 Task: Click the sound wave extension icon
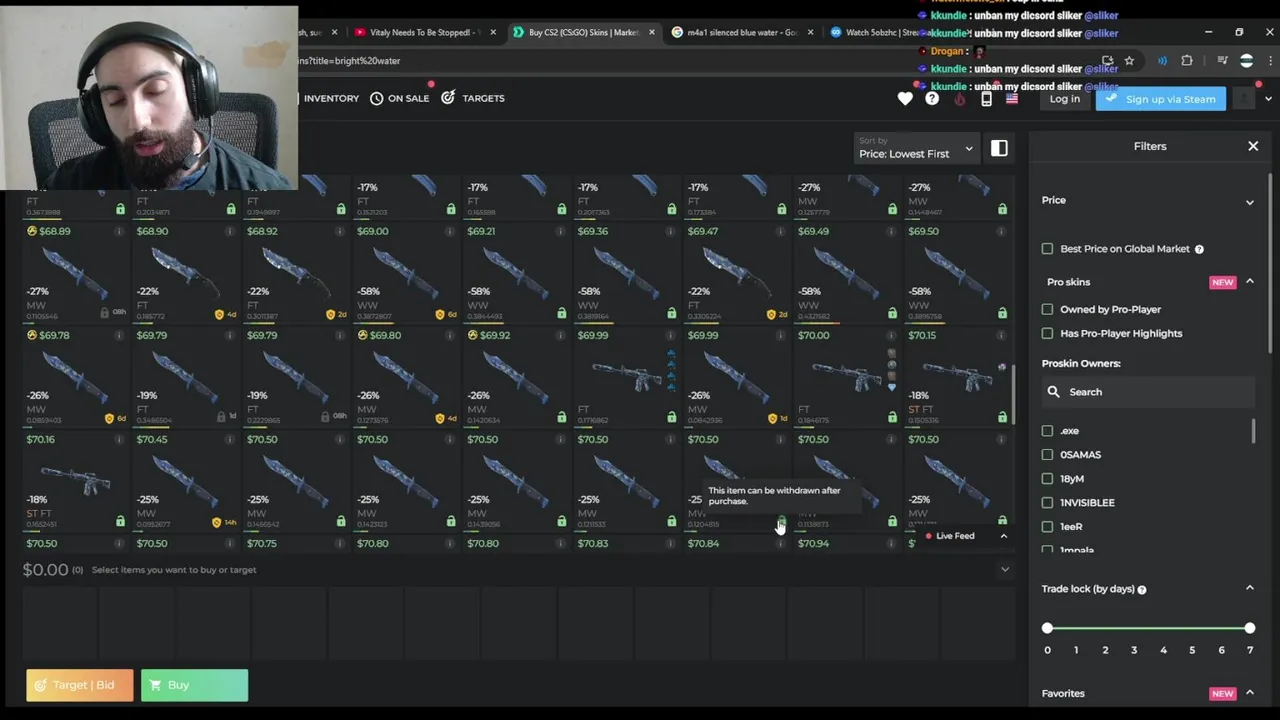pos(1162,61)
